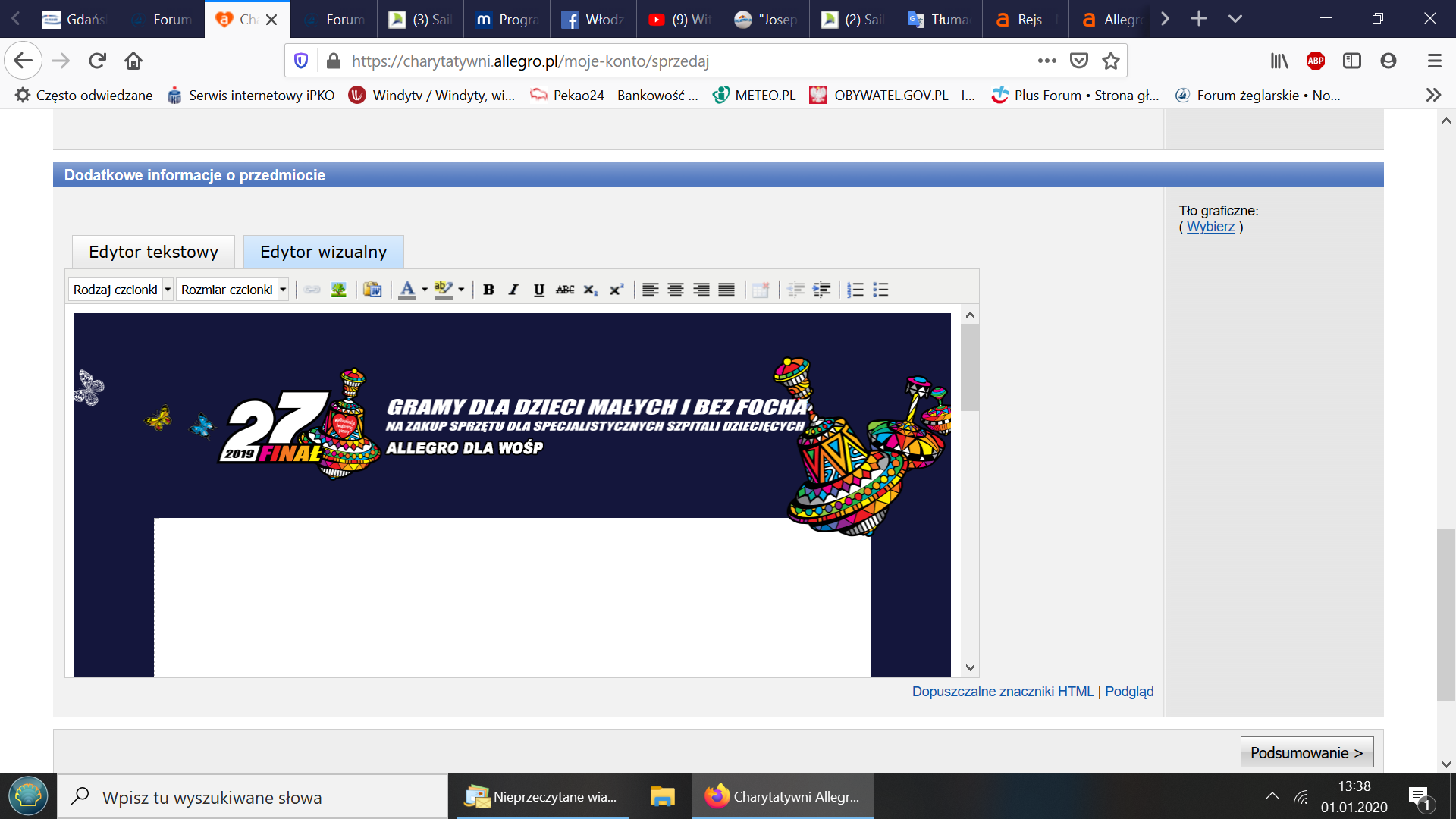This screenshot has height=819, width=1456.
Task: Click the increase indent icon
Action: (x=821, y=290)
